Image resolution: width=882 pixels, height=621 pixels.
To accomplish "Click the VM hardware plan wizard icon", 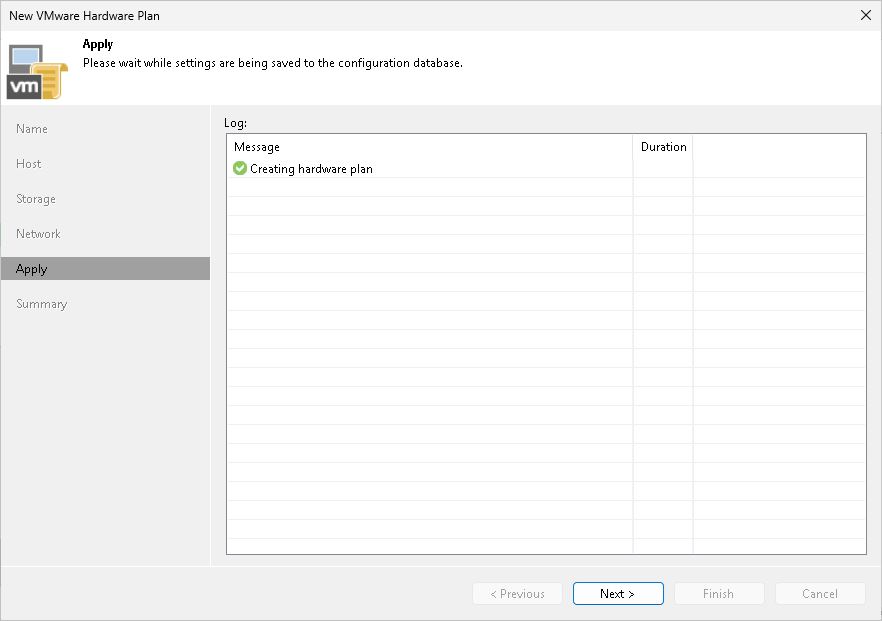I will tap(36, 70).
